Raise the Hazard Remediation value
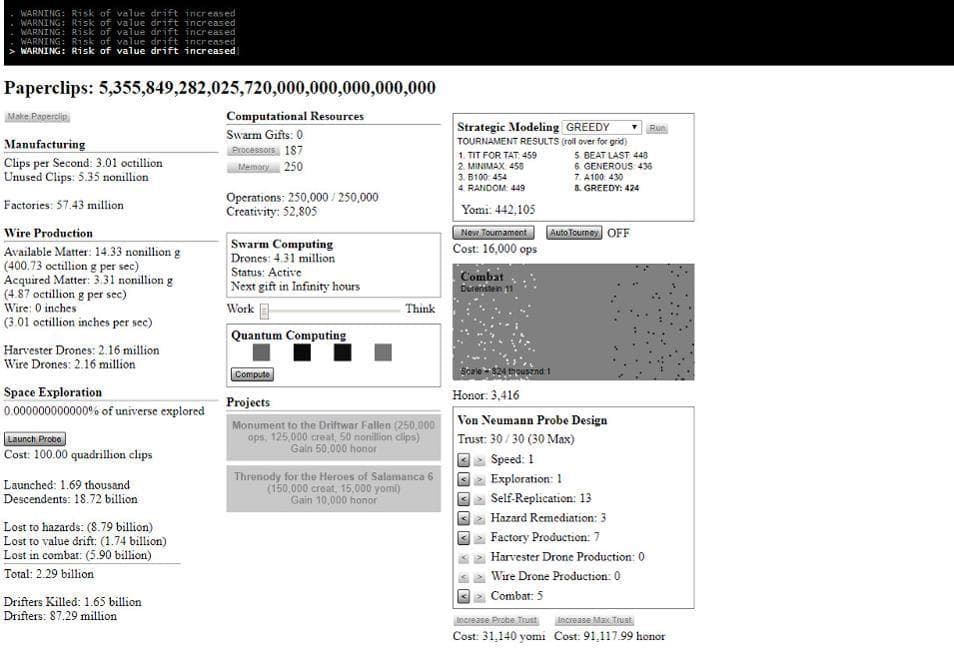Image resolution: width=954 pixels, height=655 pixels. pyautogui.click(x=478, y=518)
